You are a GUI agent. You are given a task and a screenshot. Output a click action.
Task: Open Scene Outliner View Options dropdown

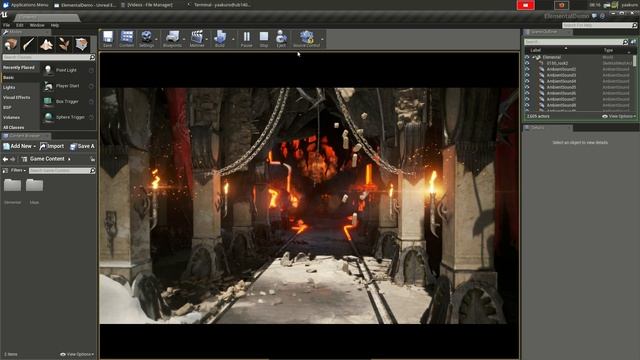tap(619, 116)
